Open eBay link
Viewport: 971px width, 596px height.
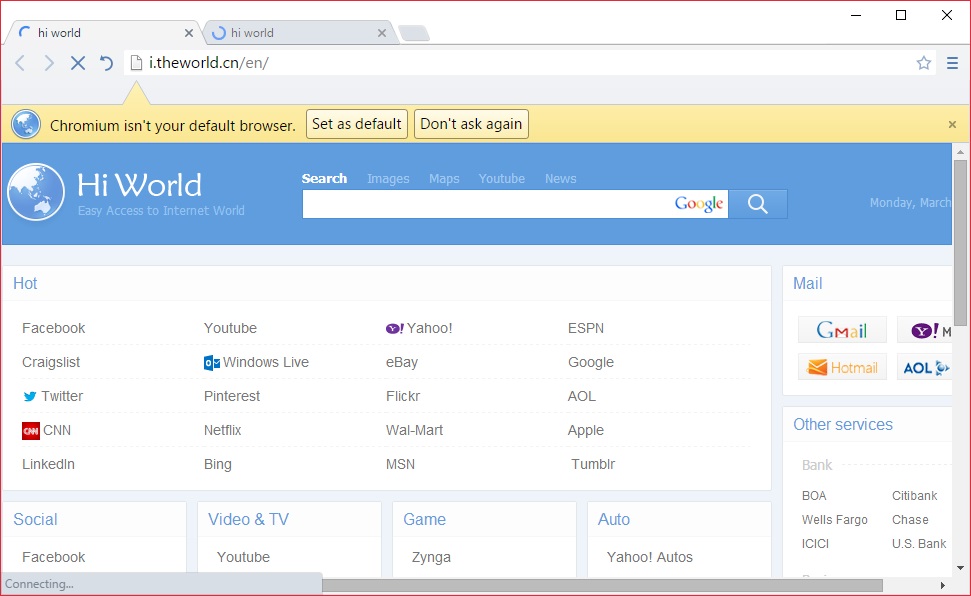click(x=402, y=362)
